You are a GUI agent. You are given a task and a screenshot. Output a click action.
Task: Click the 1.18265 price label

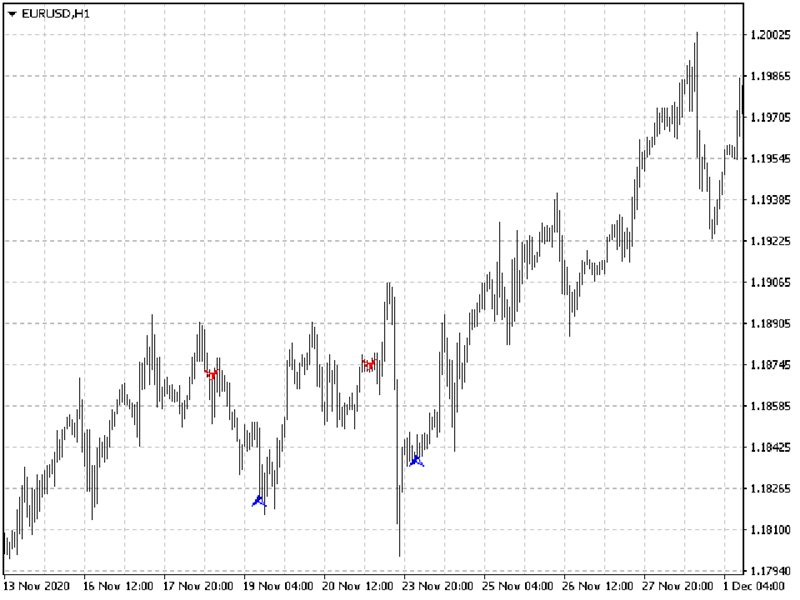[770, 489]
